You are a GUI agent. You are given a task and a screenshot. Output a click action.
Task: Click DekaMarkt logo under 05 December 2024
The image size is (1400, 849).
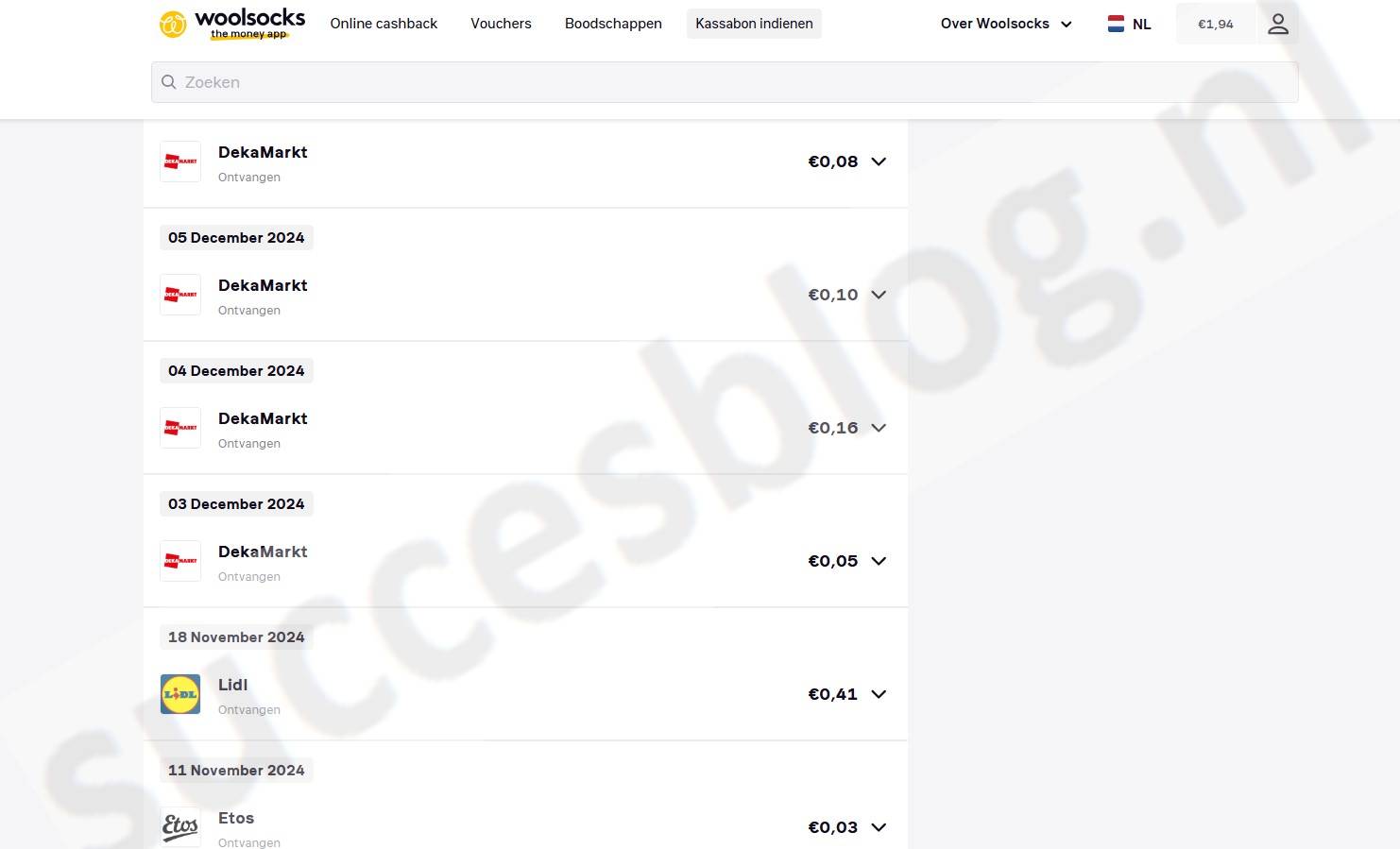click(x=180, y=295)
